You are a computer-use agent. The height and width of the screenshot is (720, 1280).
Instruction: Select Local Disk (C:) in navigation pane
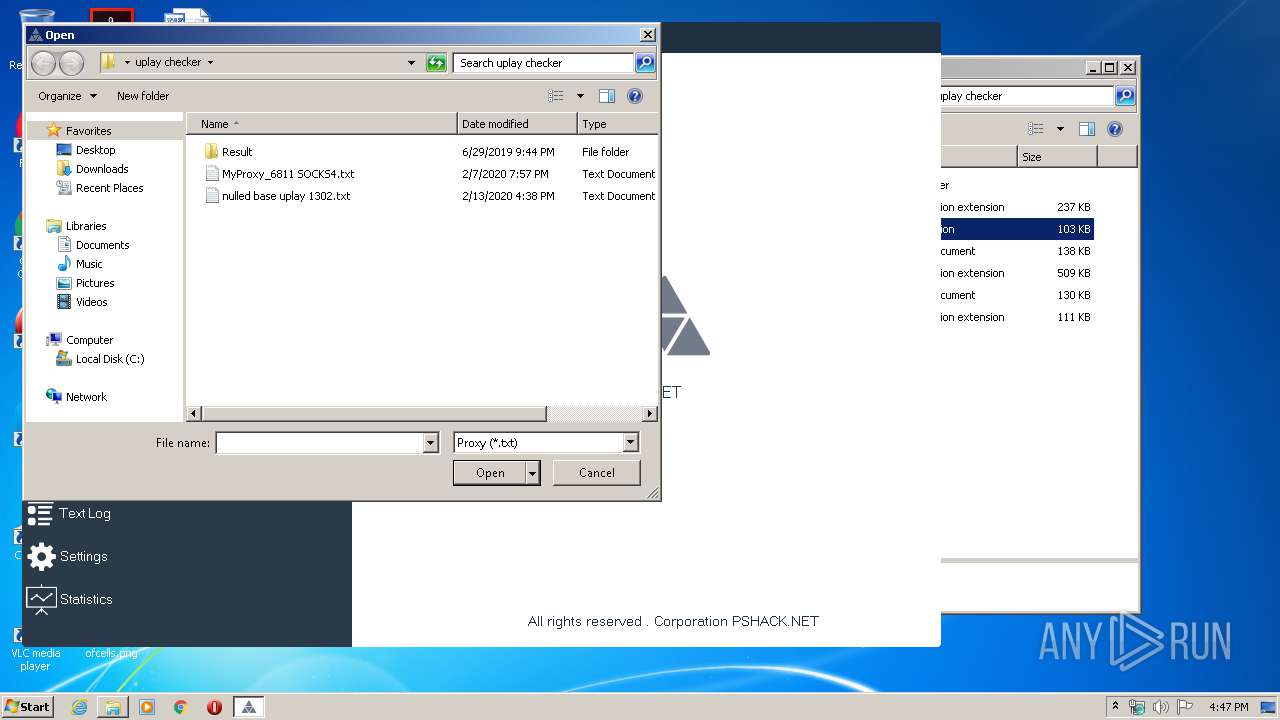(x=109, y=359)
